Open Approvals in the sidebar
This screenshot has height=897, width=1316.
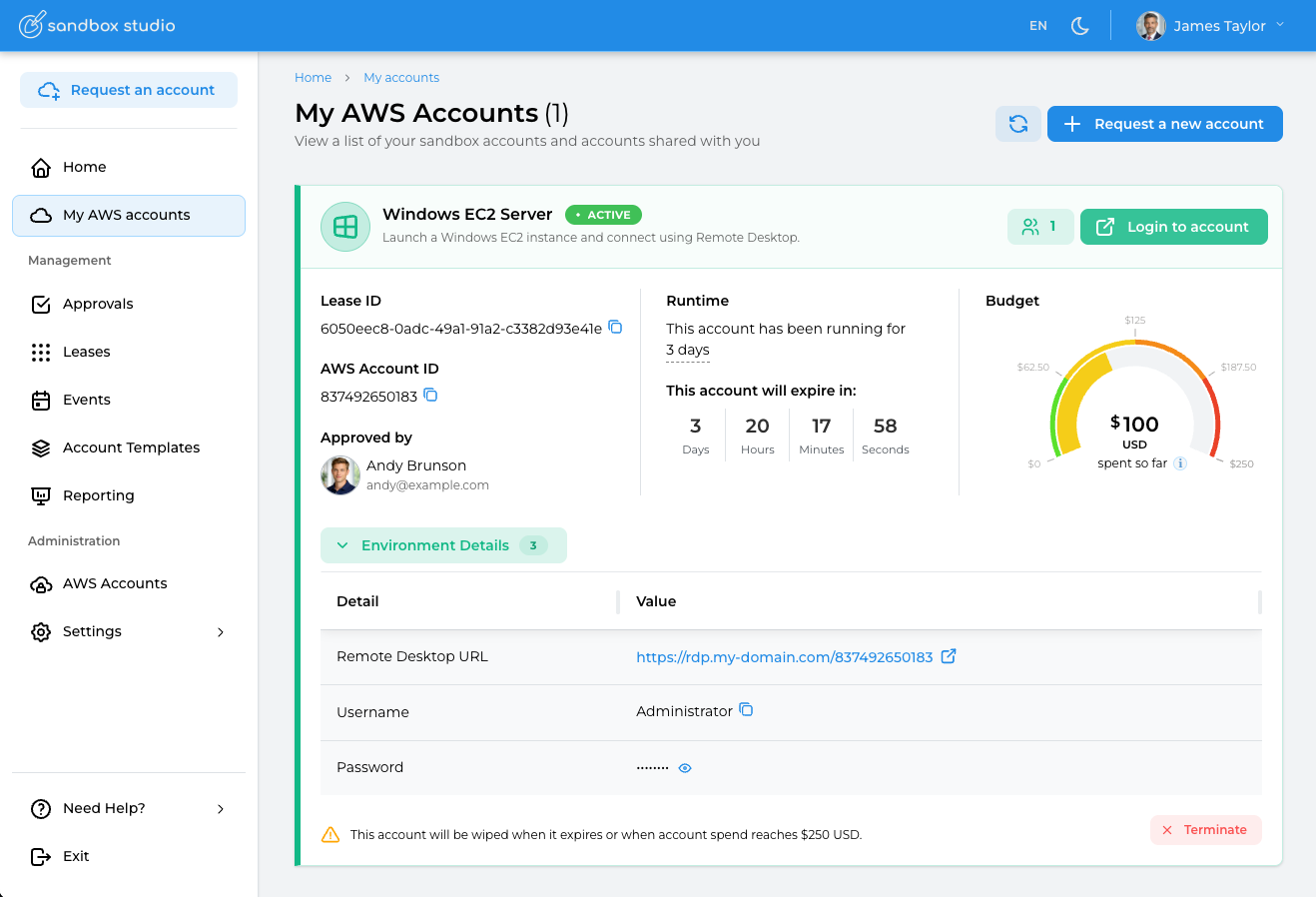98,304
